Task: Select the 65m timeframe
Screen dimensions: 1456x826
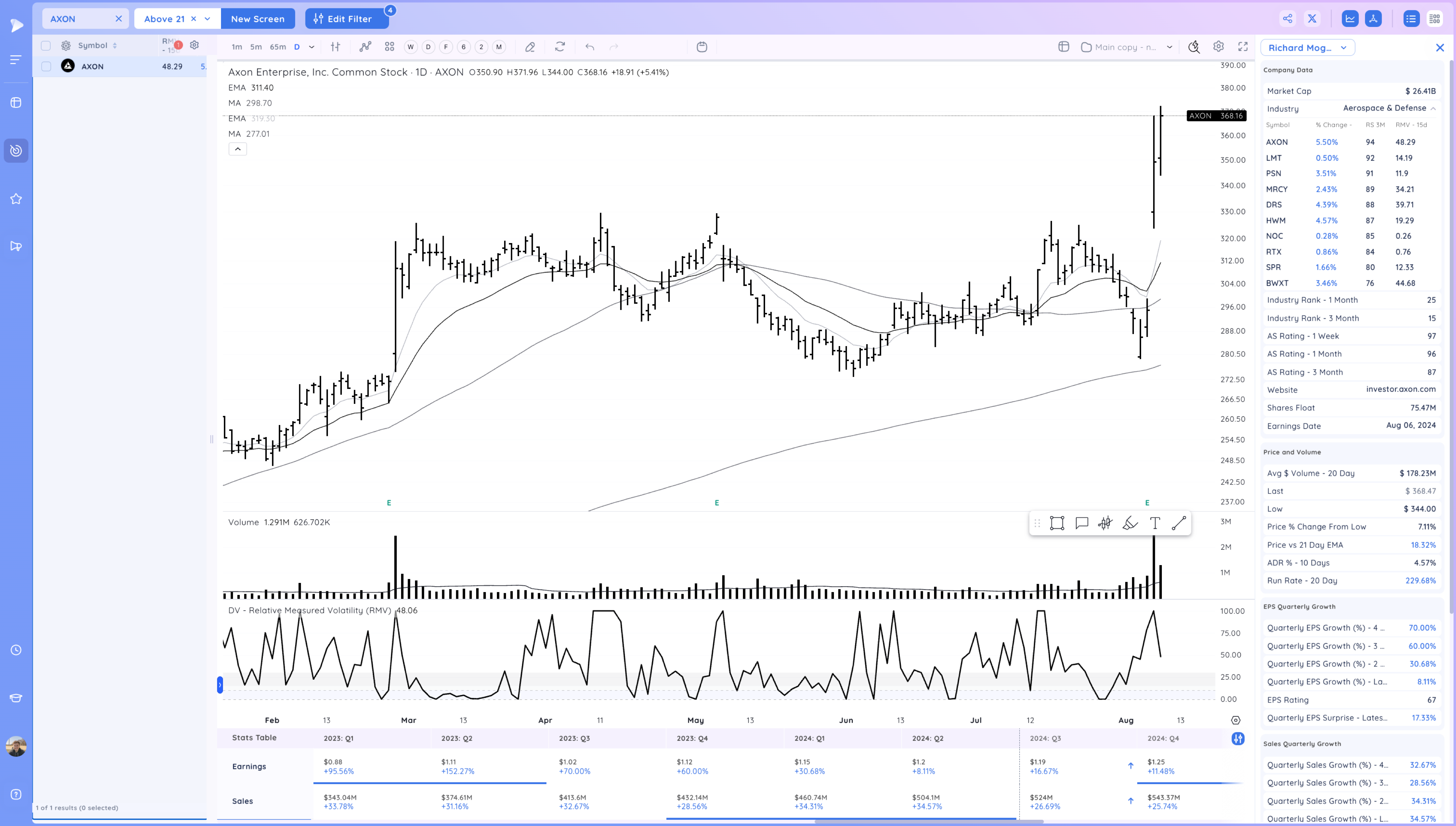Action: 277,47
